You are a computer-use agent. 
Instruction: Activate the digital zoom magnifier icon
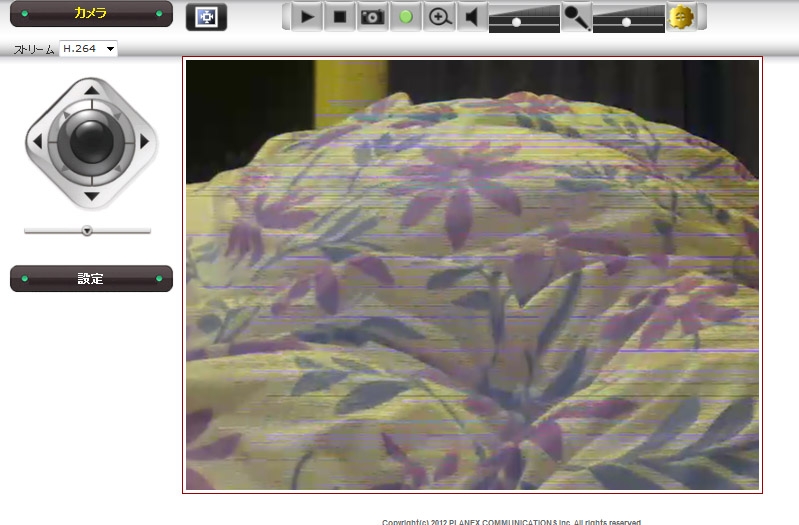pos(439,17)
